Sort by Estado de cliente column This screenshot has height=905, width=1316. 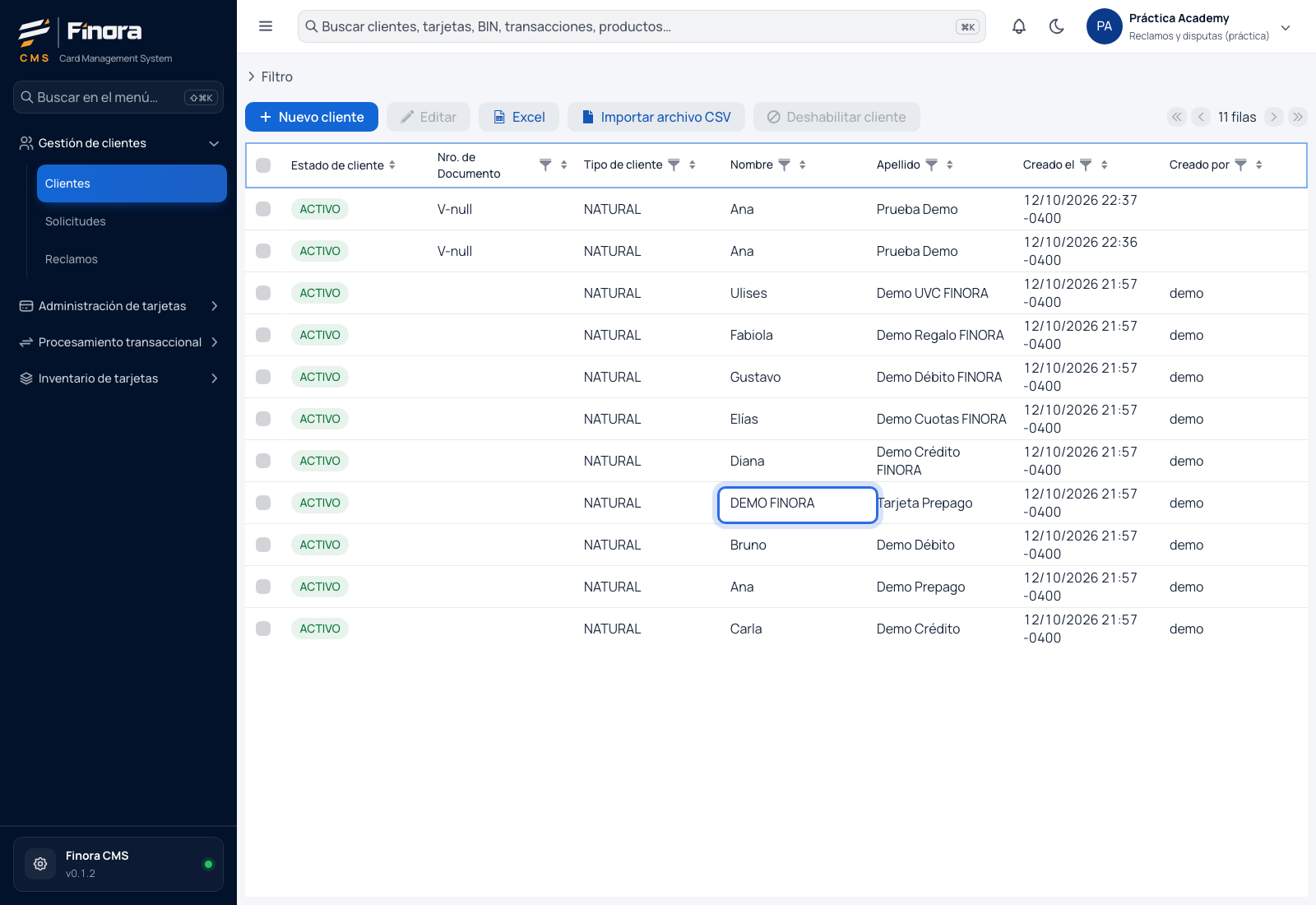392,165
